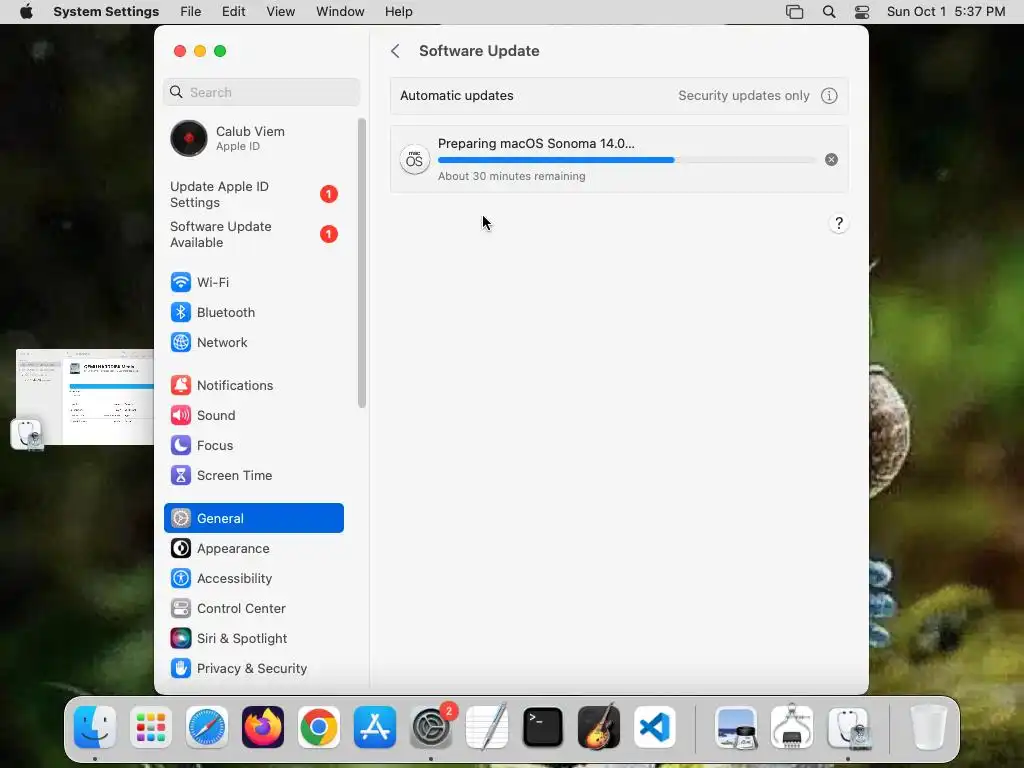Open the File menu
This screenshot has height=768, width=1024.
[191, 12]
